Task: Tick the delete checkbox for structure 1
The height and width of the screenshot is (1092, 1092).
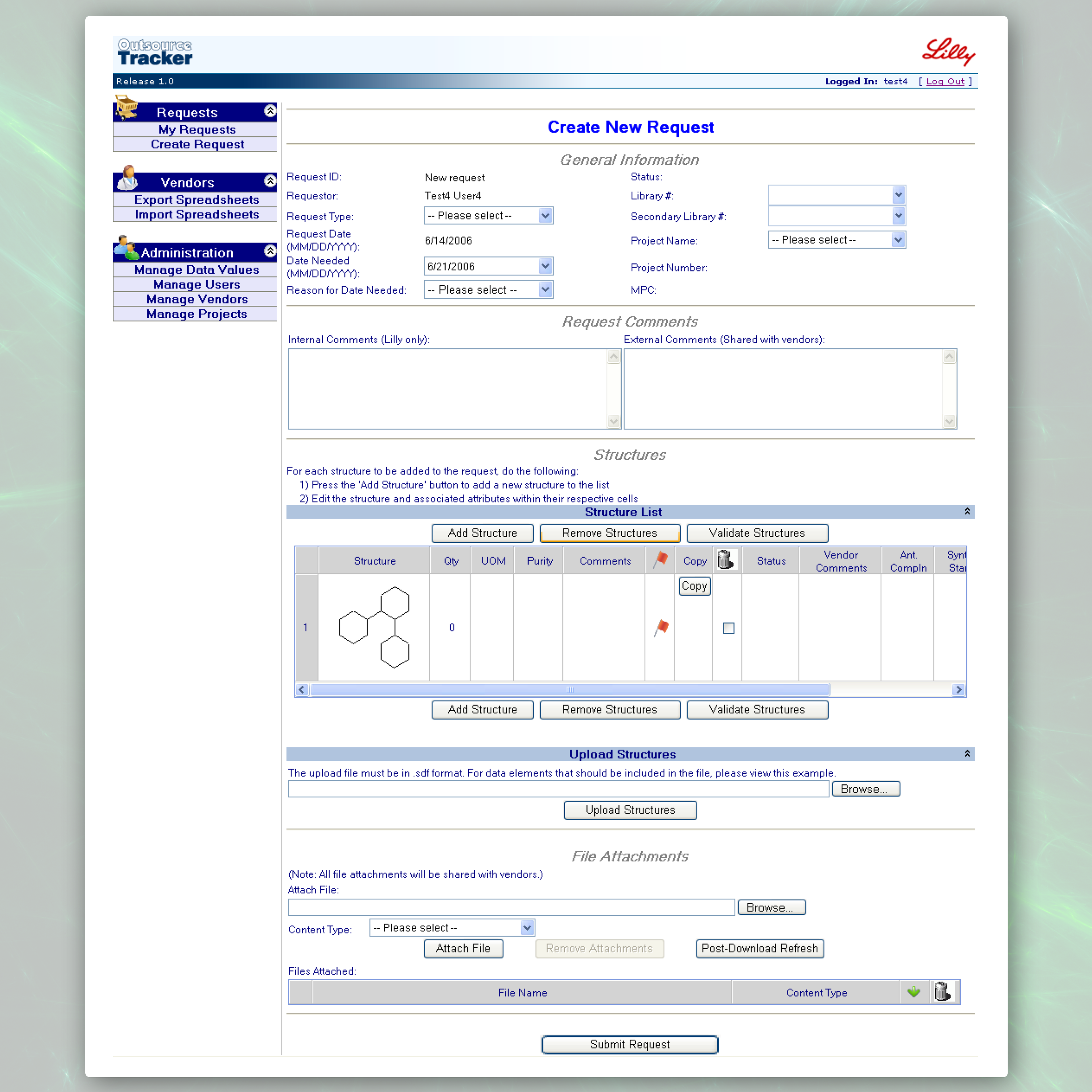Action: (x=729, y=628)
